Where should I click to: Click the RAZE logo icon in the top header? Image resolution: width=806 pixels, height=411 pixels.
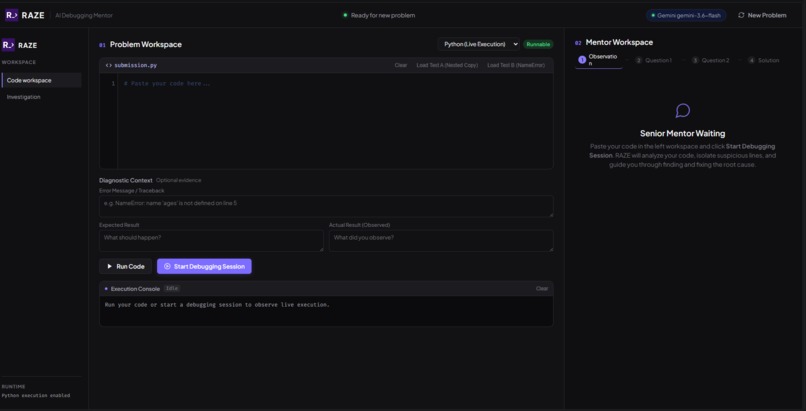click(x=11, y=15)
